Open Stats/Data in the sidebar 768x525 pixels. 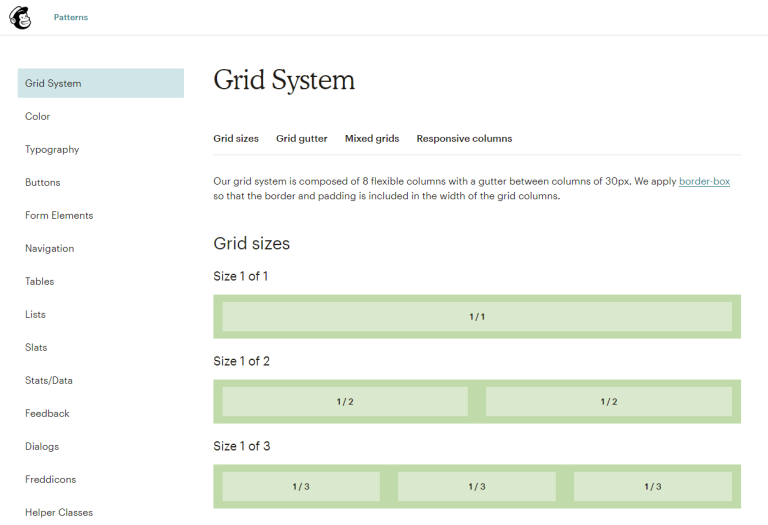click(x=49, y=381)
